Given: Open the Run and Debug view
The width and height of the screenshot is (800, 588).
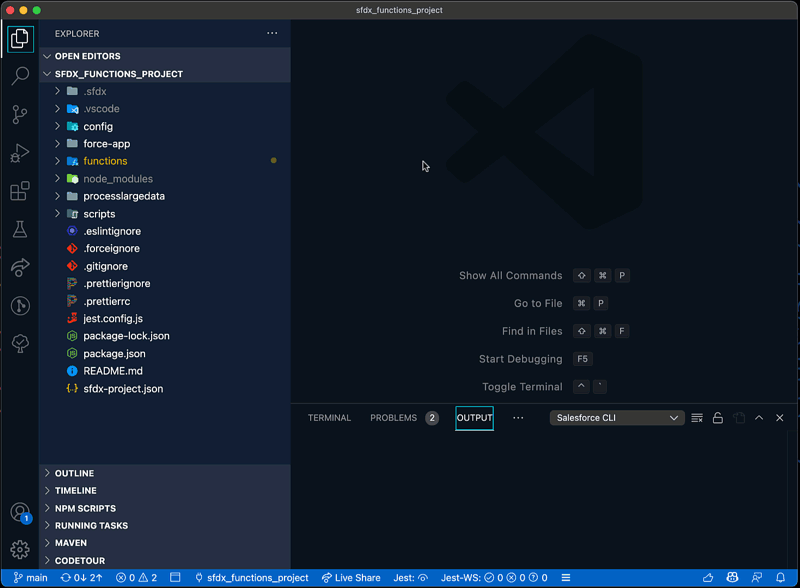Looking at the screenshot, I should pos(20,153).
